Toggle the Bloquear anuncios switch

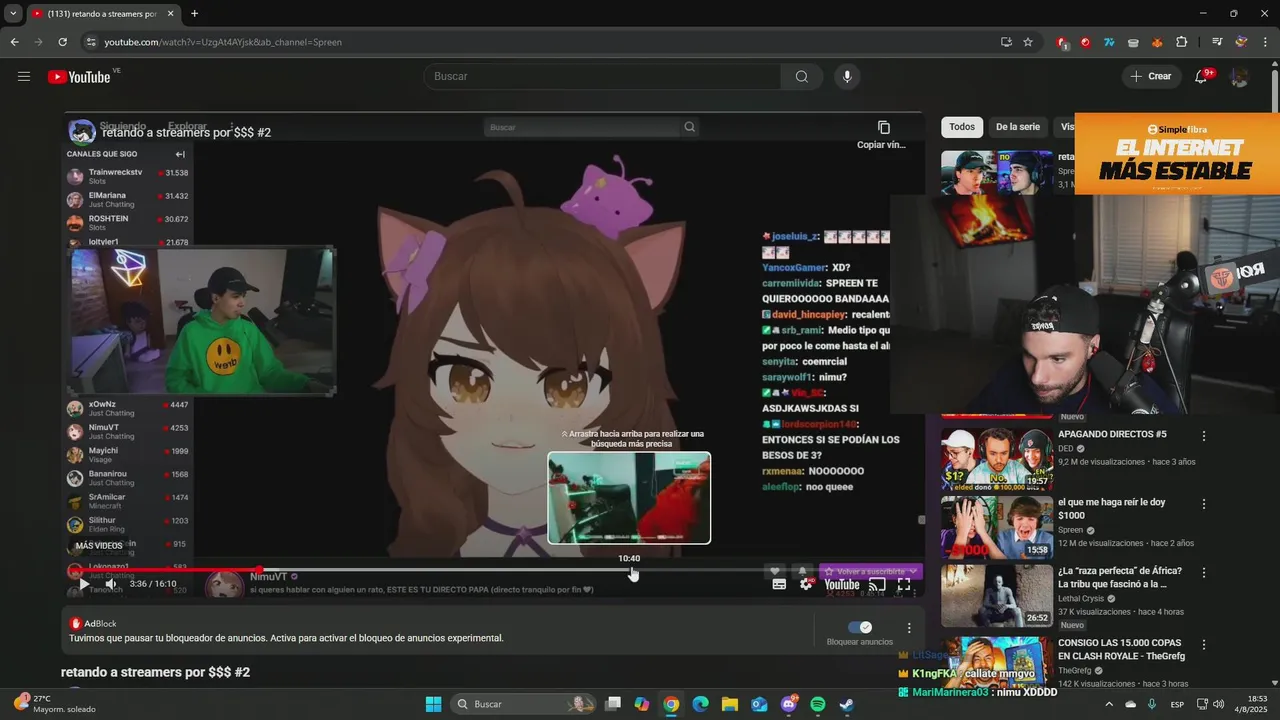(x=860, y=627)
